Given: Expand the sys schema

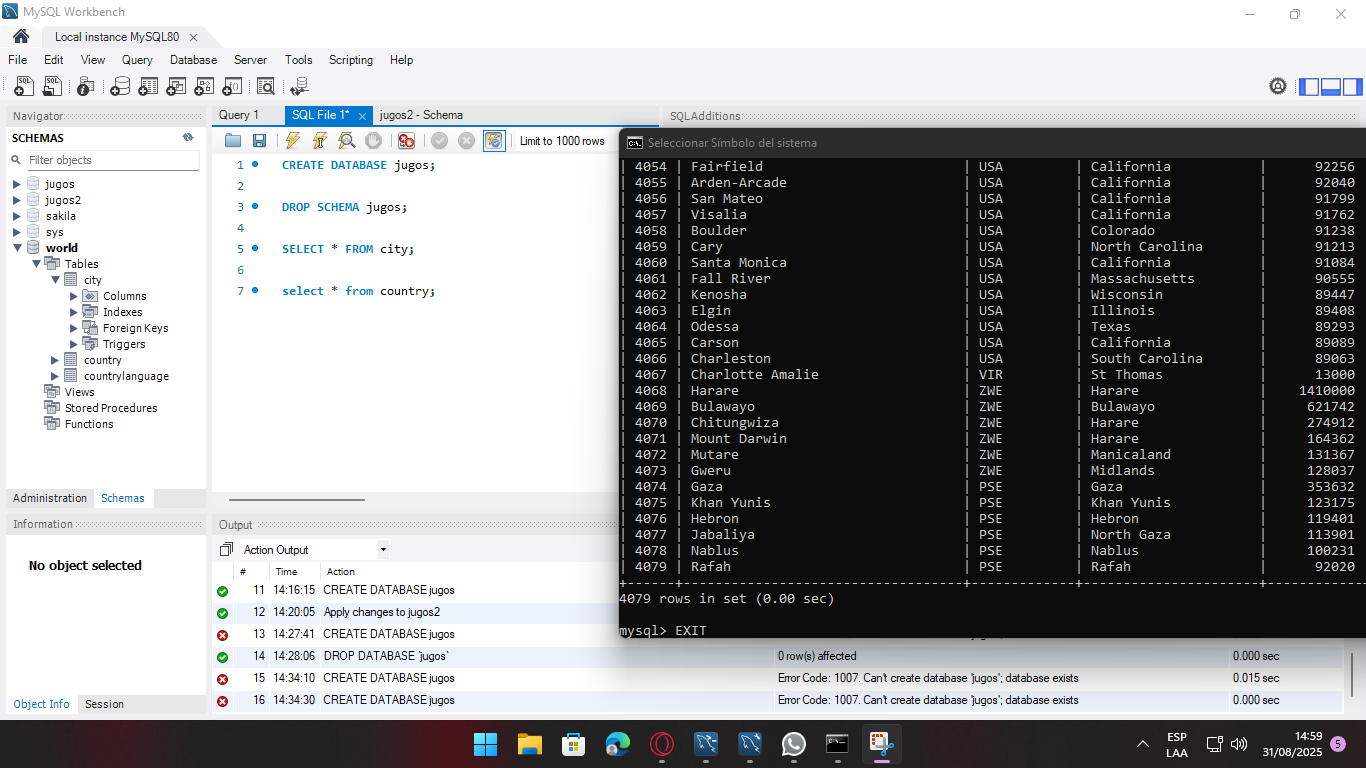Looking at the screenshot, I should tap(17, 232).
